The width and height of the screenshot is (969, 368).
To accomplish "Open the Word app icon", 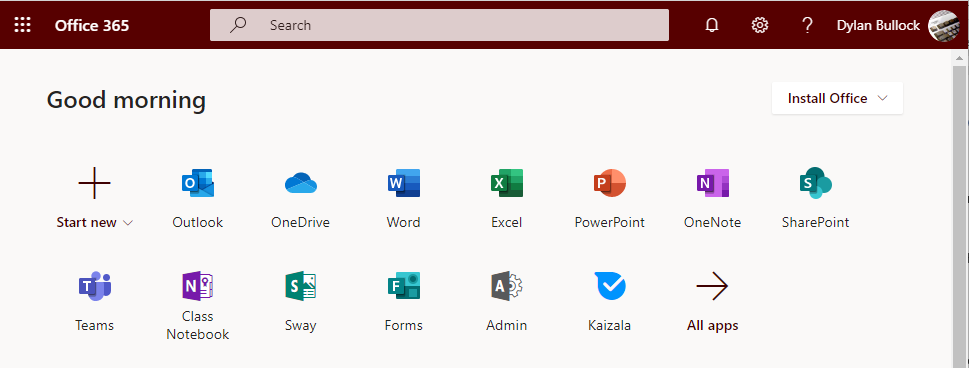I will click(x=404, y=184).
